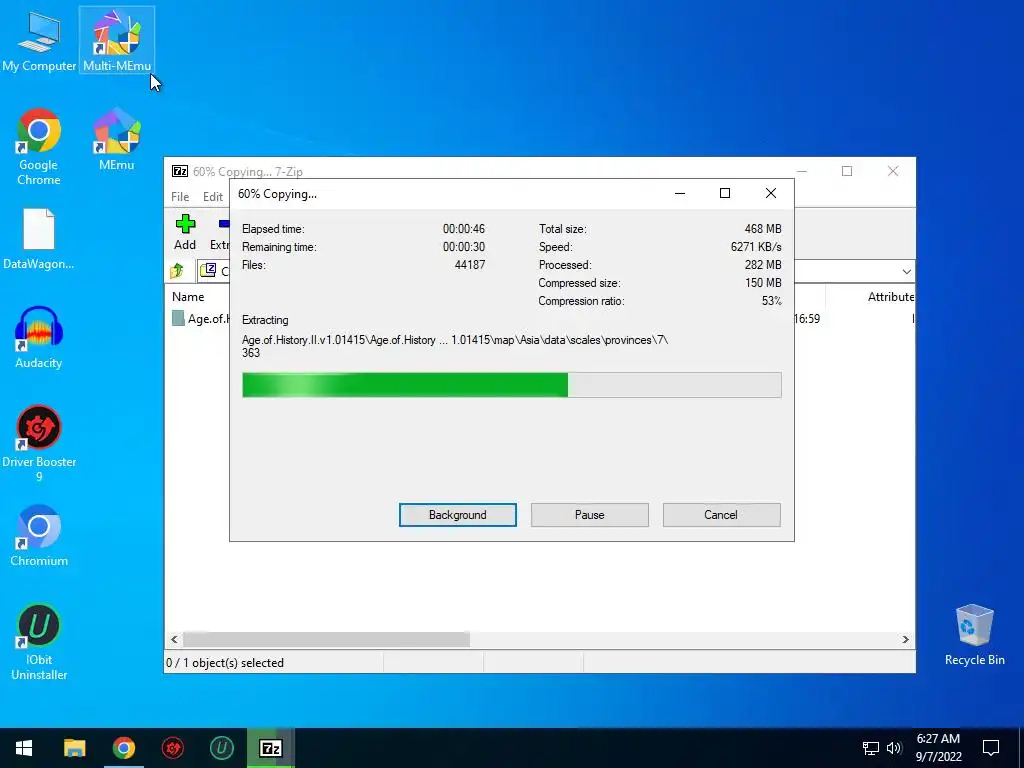The height and width of the screenshot is (768, 1024).
Task: Open IObit Uninstaller desktop icon
Action: (39, 642)
